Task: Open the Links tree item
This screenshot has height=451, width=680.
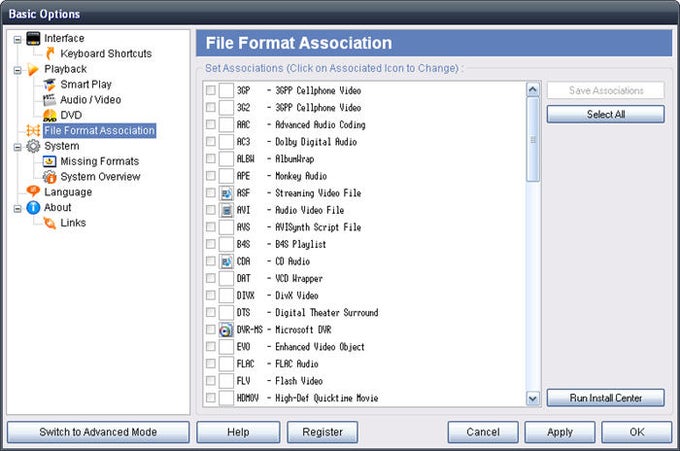Action: click(73, 223)
